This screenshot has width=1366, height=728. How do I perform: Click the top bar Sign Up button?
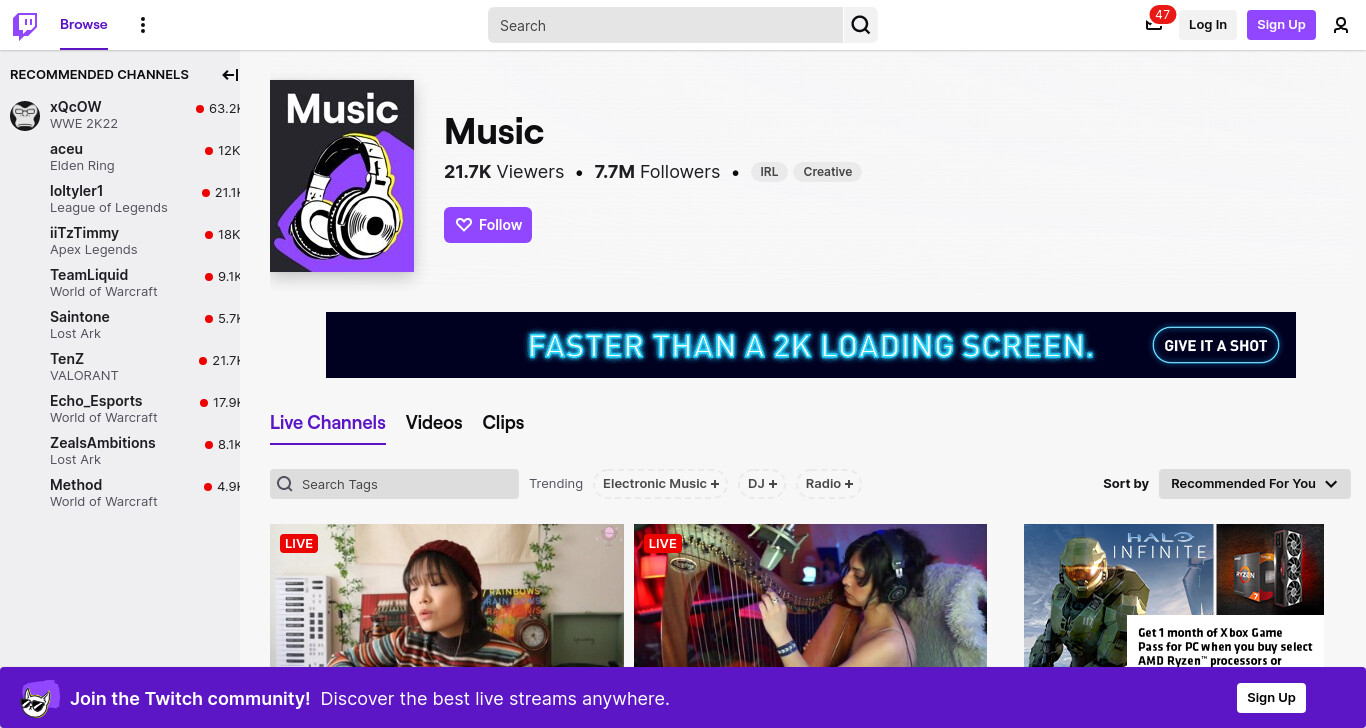[x=1281, y=25]
